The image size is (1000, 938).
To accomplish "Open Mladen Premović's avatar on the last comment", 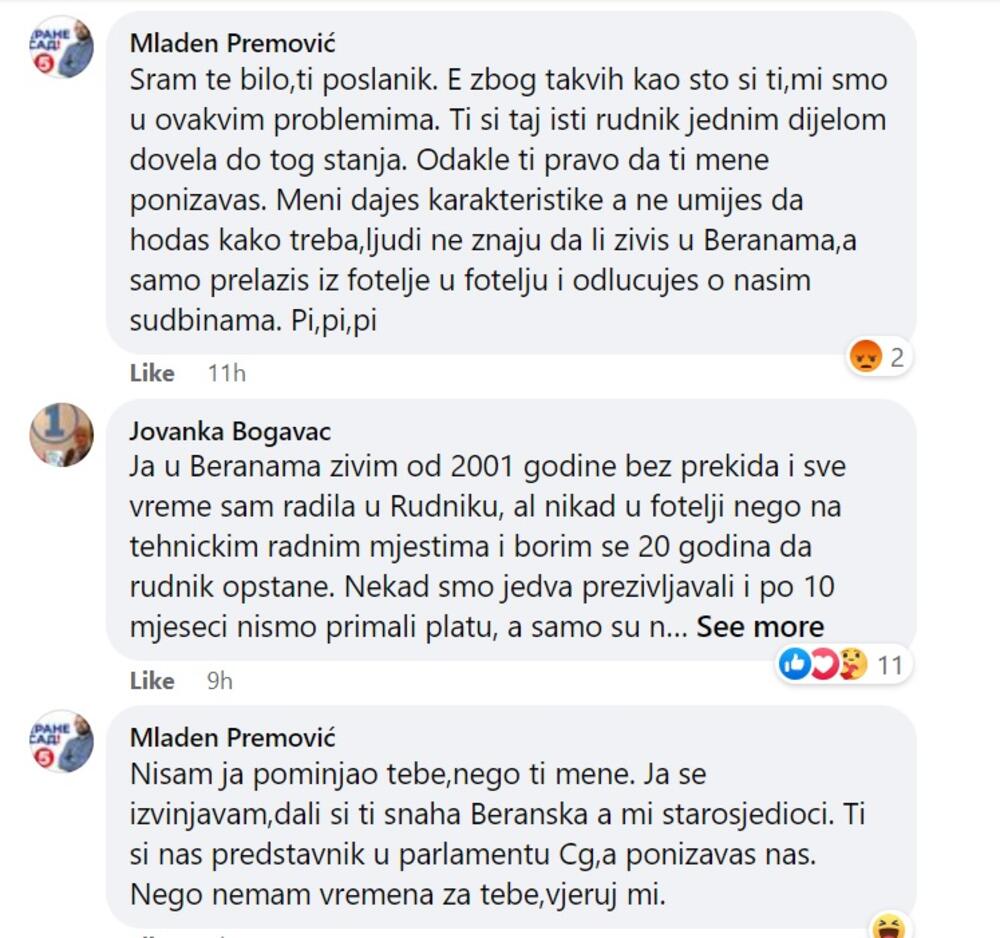I will pyautogui.click(x=62, y=741).
